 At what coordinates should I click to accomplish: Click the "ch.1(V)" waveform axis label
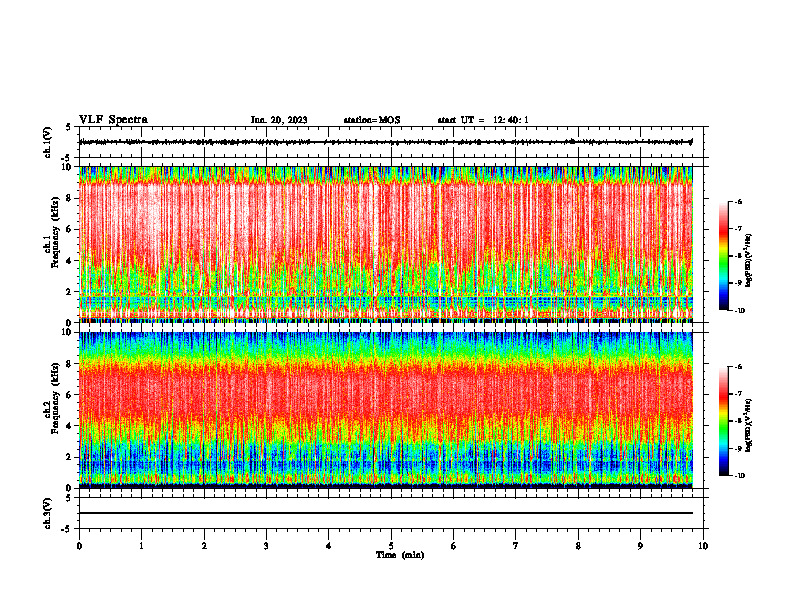[x=47, y=142]
